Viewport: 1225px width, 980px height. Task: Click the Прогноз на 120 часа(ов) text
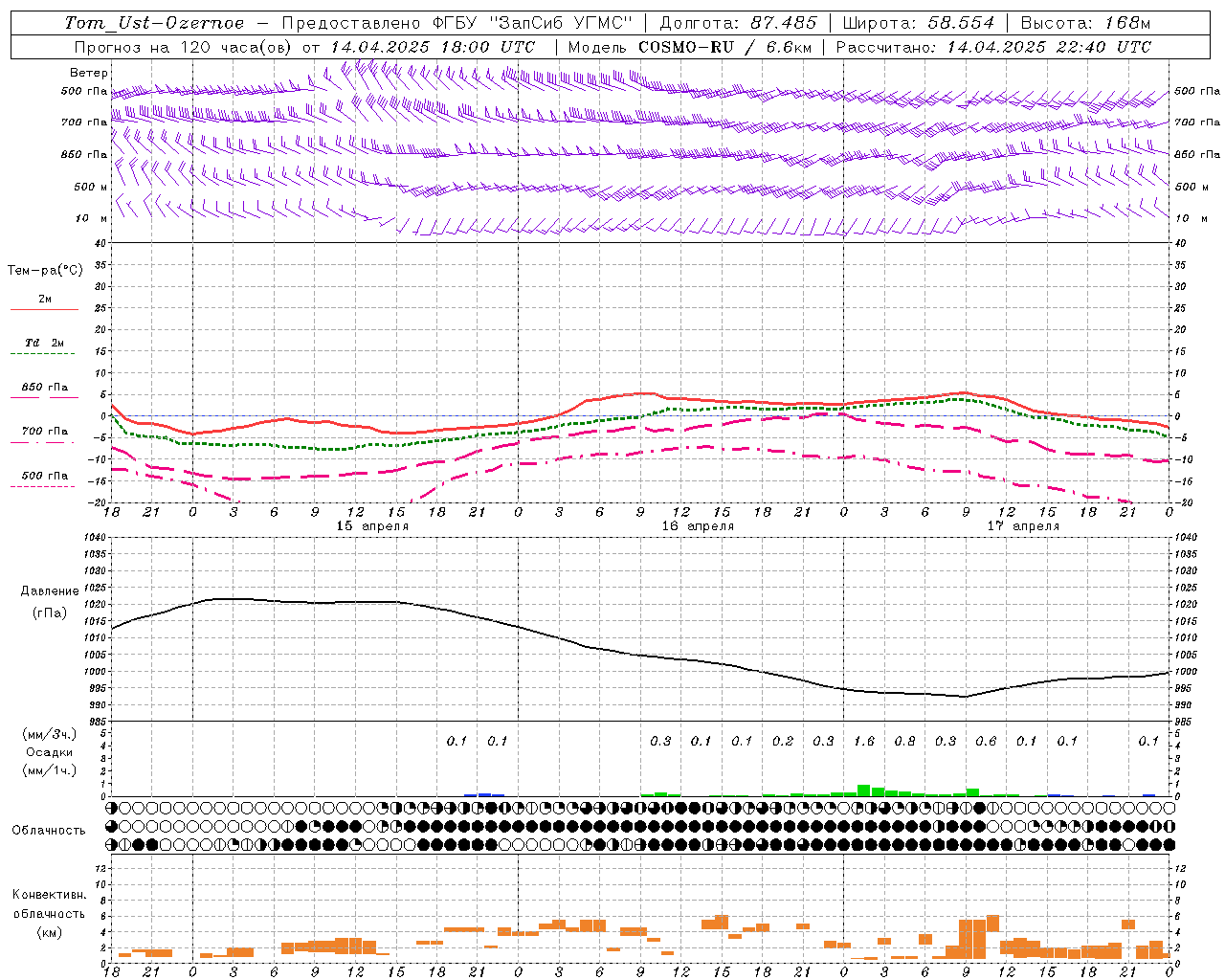click(185, 47)
